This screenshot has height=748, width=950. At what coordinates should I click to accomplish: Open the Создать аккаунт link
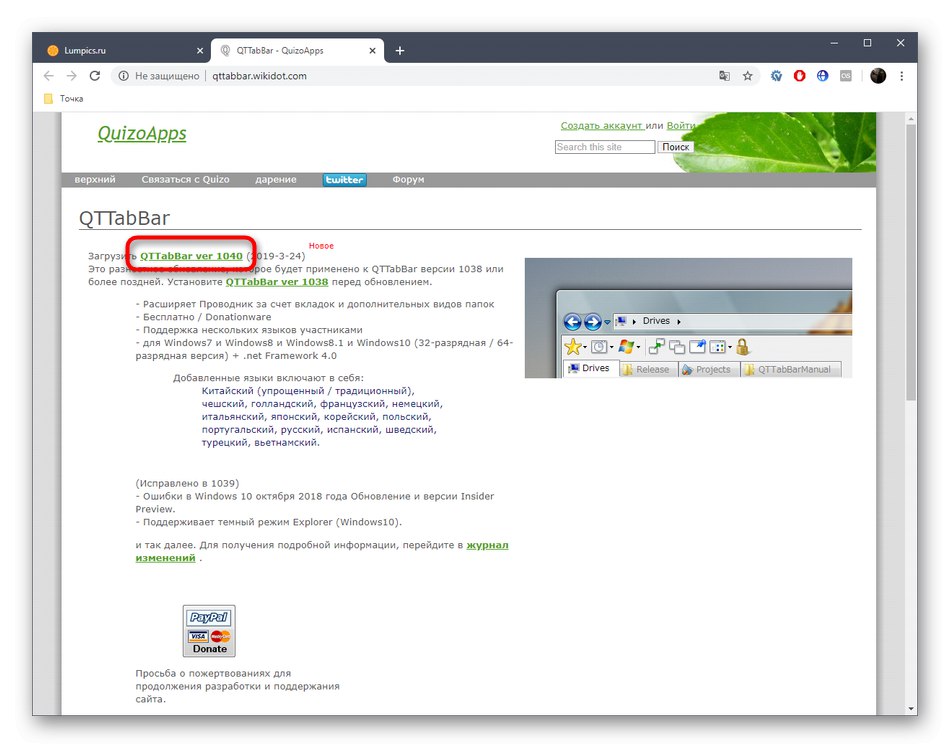(602, 125)
